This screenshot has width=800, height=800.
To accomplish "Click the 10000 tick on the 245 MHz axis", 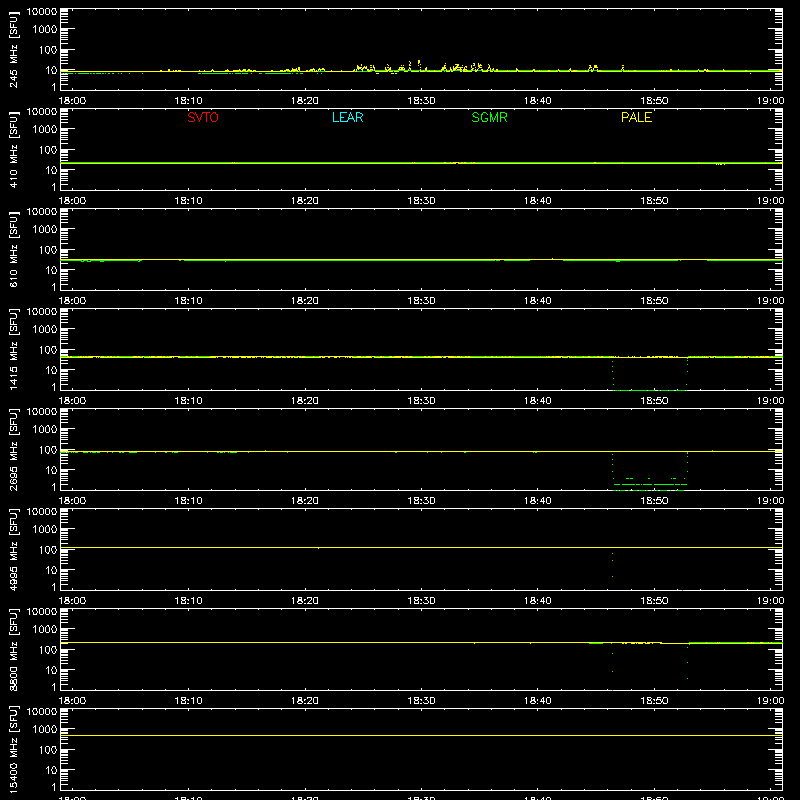I will tap(42, 12).
